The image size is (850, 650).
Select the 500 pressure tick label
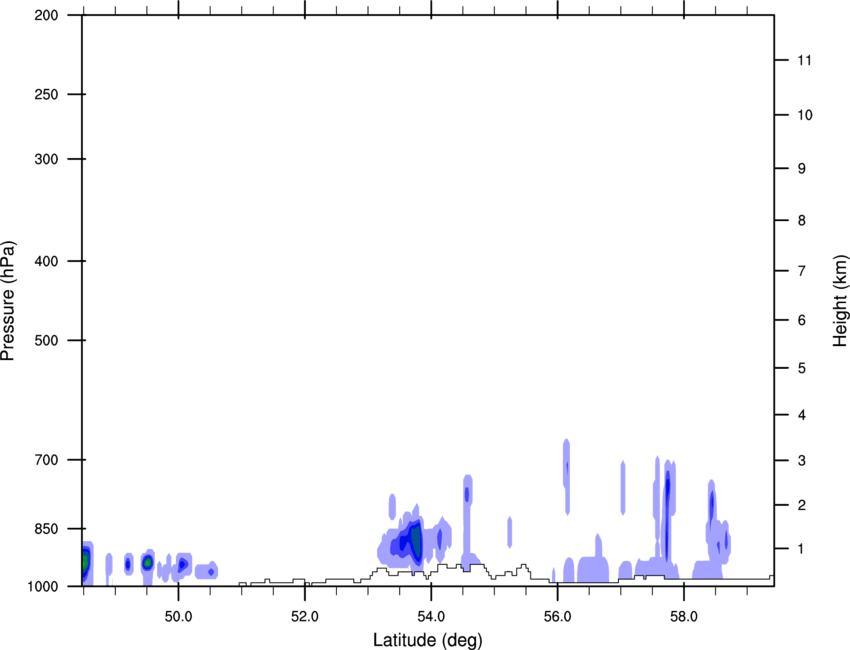coord(46,340)
